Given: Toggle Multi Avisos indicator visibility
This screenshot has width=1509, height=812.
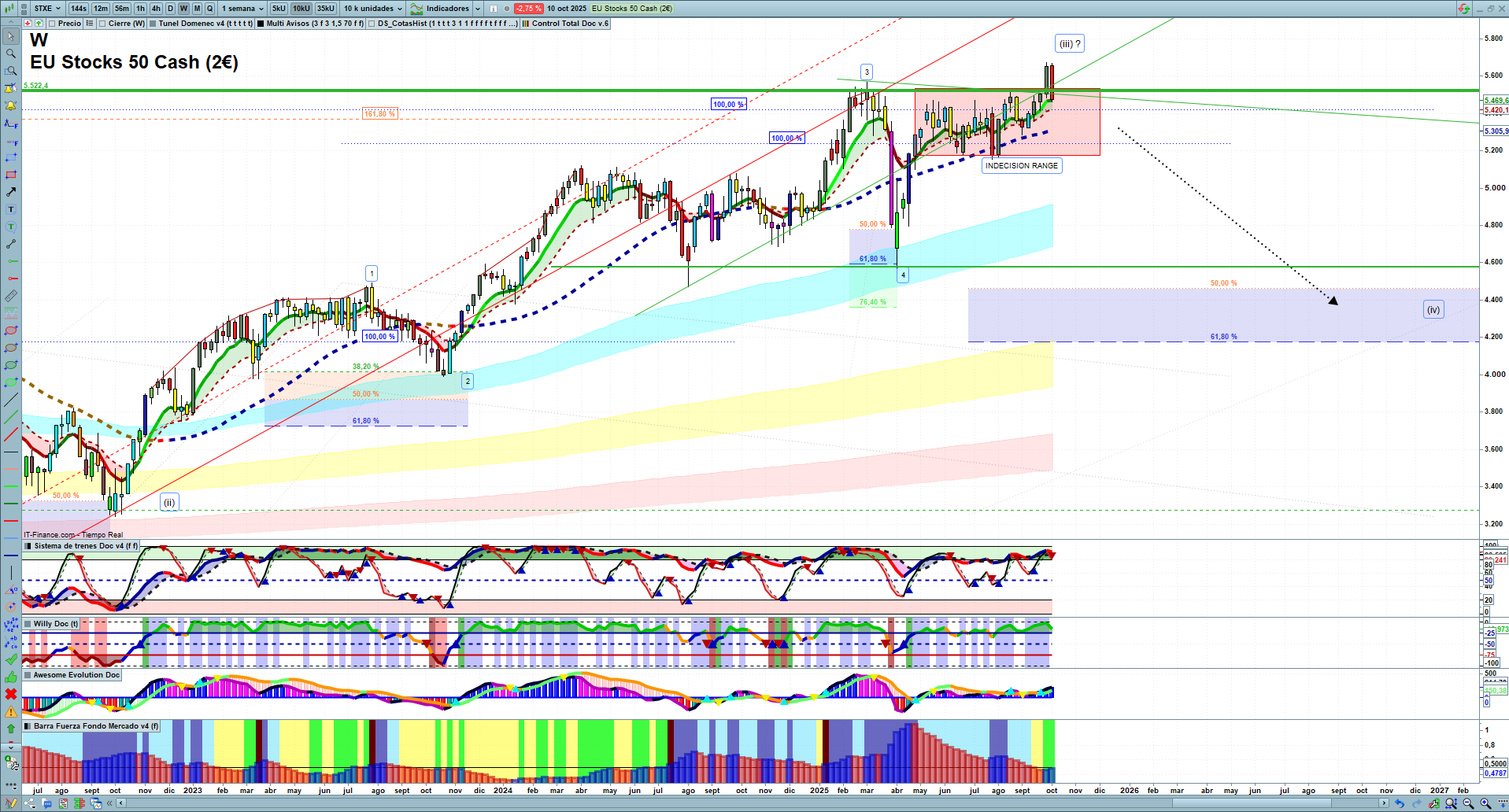Looking at the screenshot, I should (261, 24).
